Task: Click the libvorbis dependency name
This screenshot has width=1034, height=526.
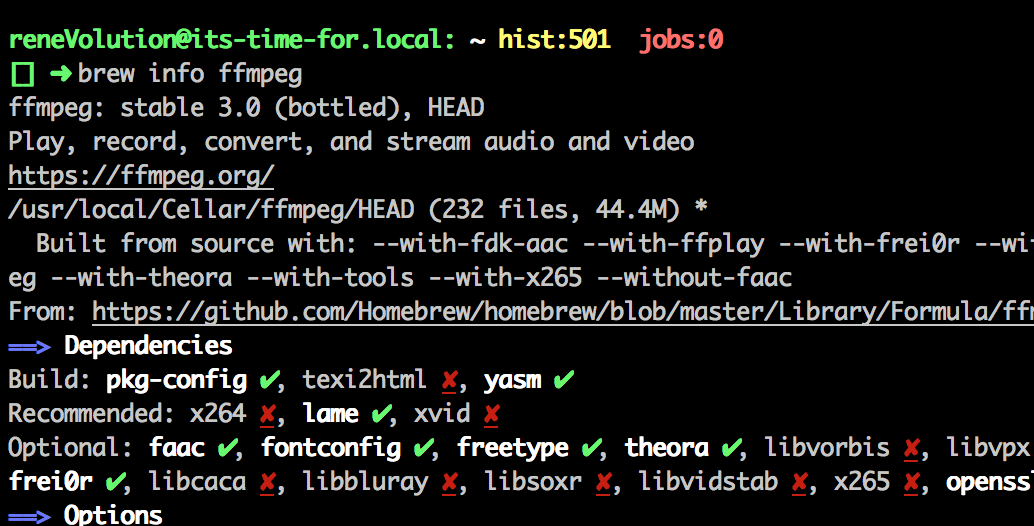Action: coord(827,448)
